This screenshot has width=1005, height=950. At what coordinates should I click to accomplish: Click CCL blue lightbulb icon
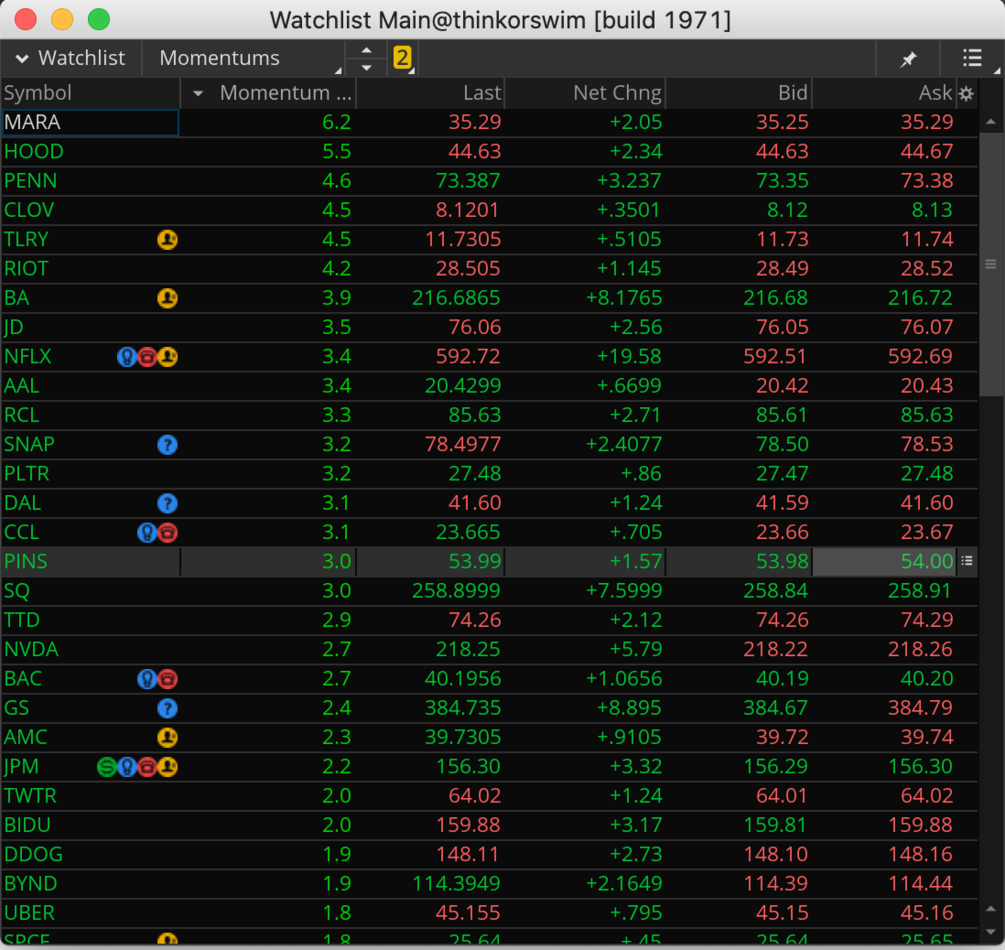click(147, 532)
